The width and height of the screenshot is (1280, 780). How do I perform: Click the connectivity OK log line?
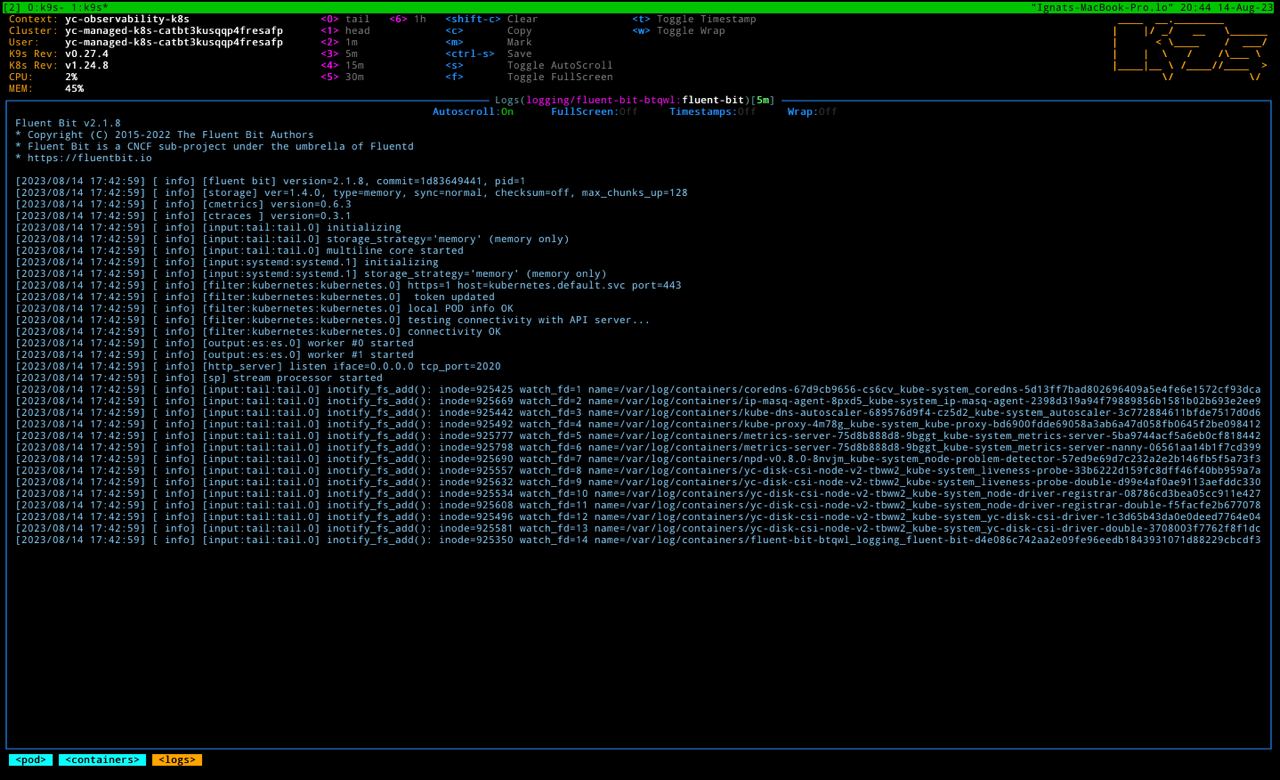click(x=258, y=332)
